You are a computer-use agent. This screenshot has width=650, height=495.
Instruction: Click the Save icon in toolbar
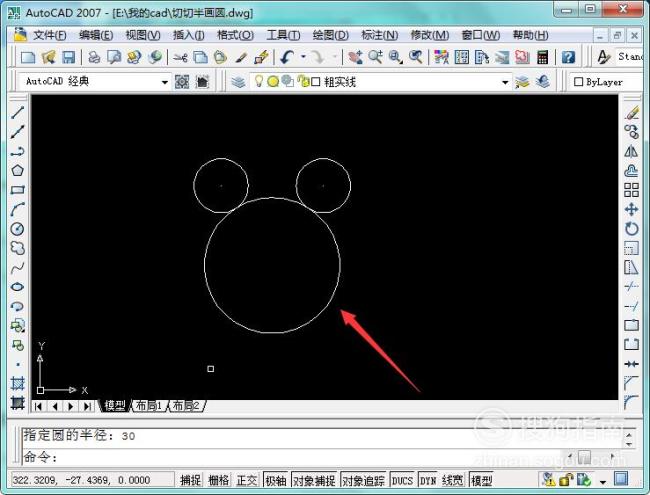pyautogui.click(x=69, y=57)
